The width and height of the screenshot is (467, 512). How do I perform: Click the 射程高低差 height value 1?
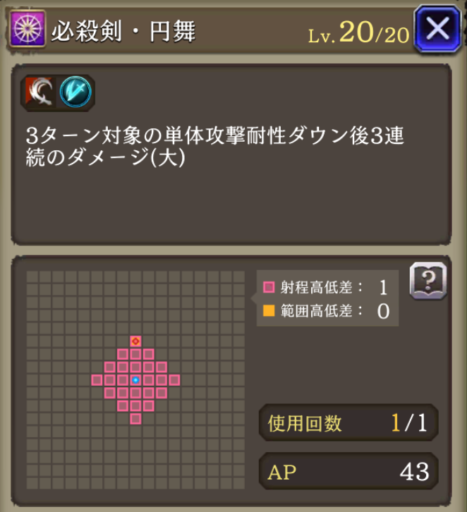tap(383, 287)
